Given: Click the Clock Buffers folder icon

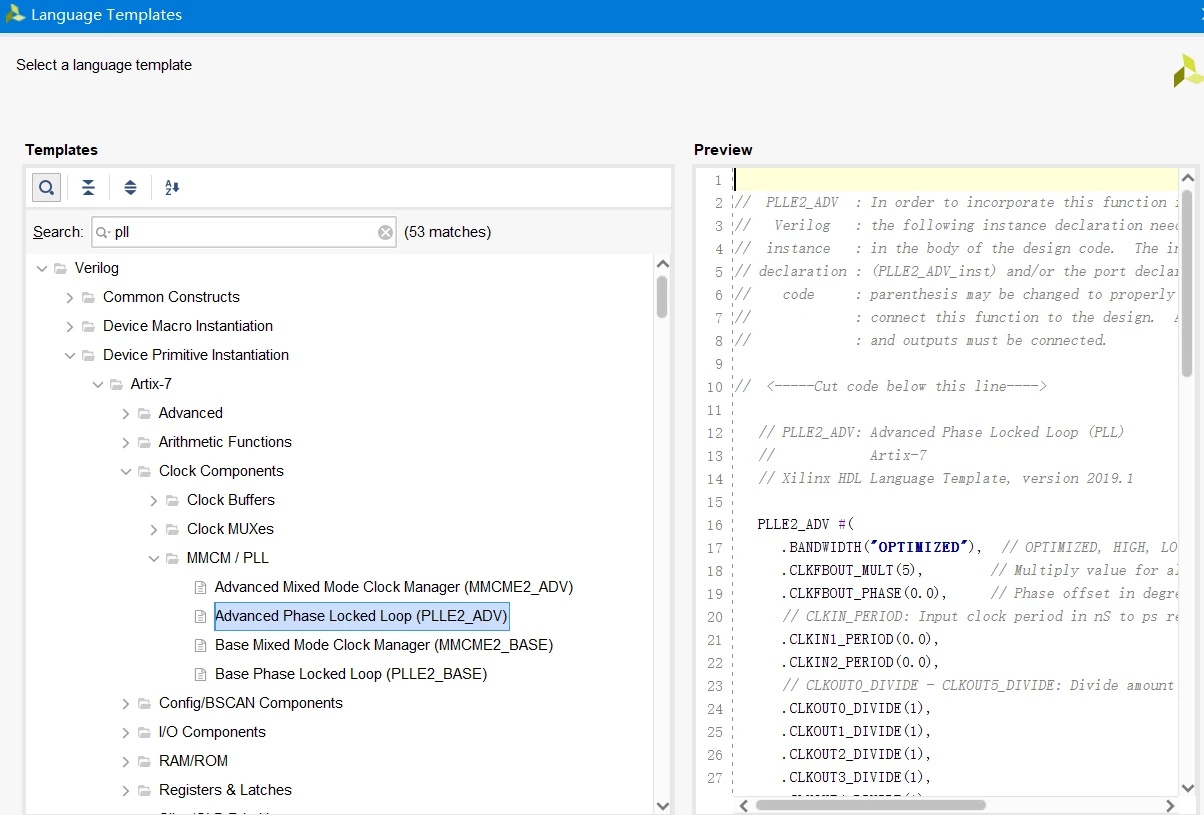Looking at the screenshot, I should [172, 500].
